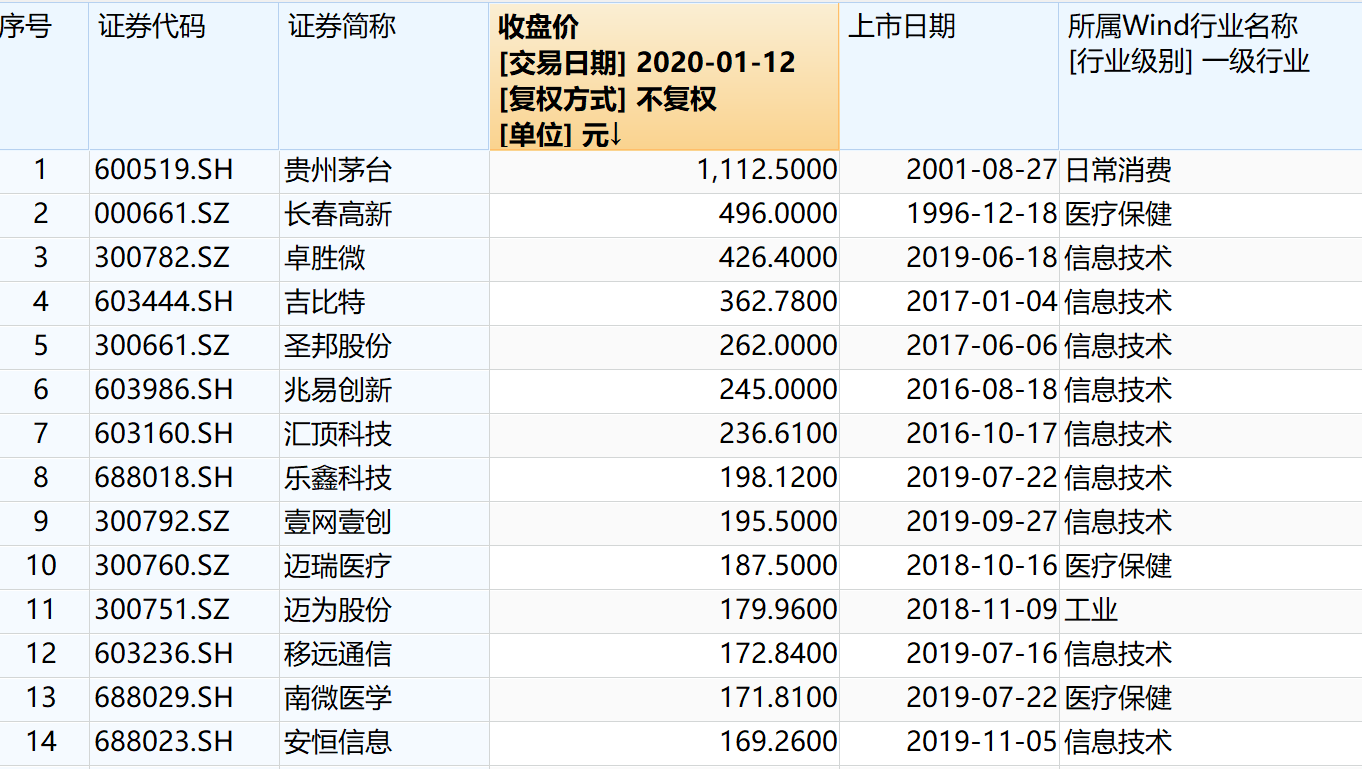Select closing price 245.0000
The image size is (1362, 769).
pyautogui.click(x=778, y=390)
